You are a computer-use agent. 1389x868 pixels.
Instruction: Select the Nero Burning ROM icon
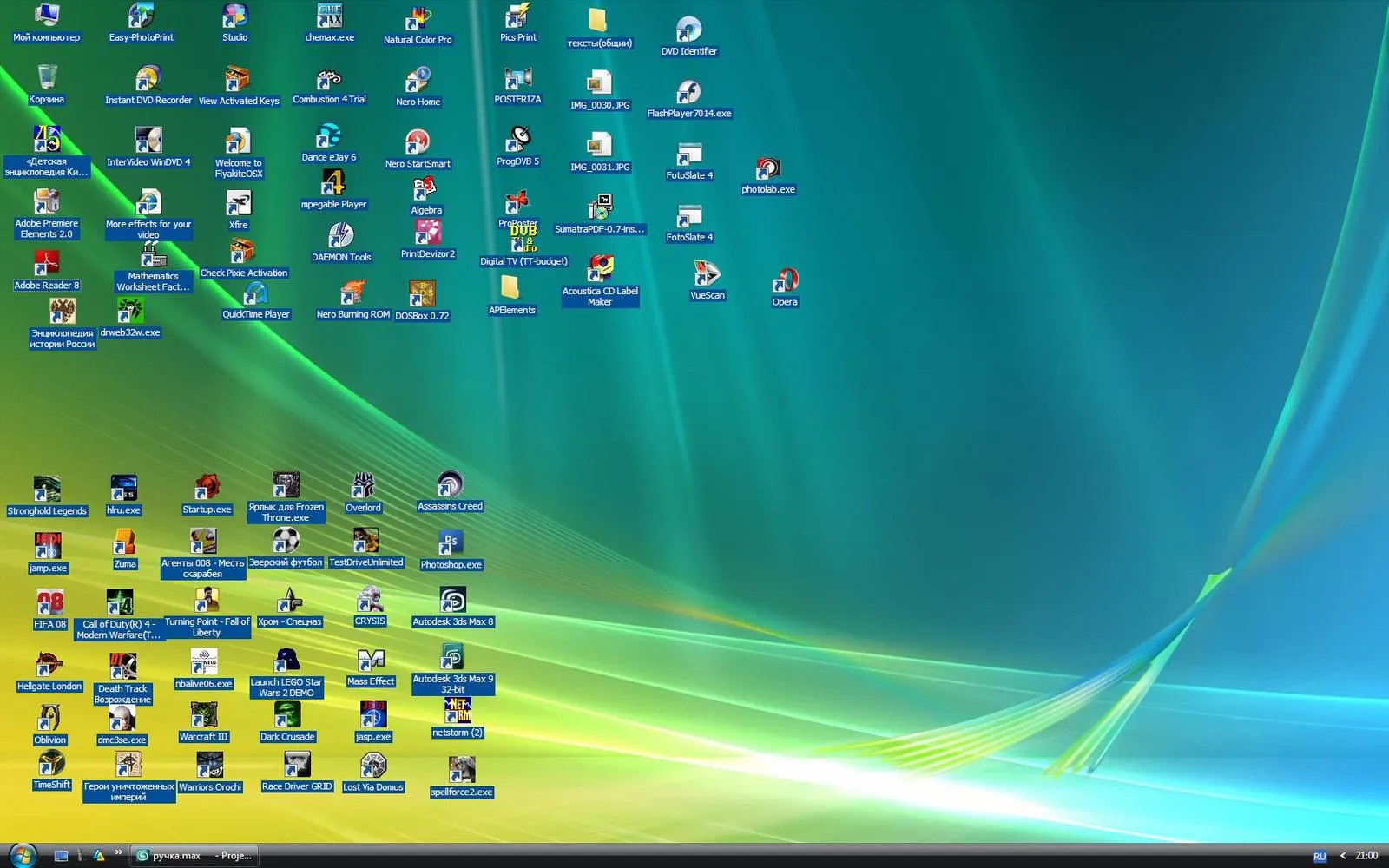tap(352, 300)
